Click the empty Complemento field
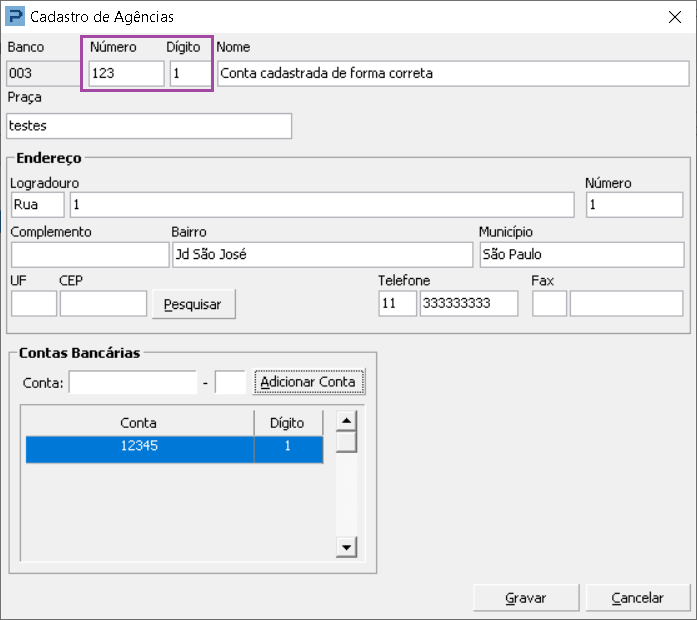This screenshot has height=620, width=697. [x=90, y=255]
